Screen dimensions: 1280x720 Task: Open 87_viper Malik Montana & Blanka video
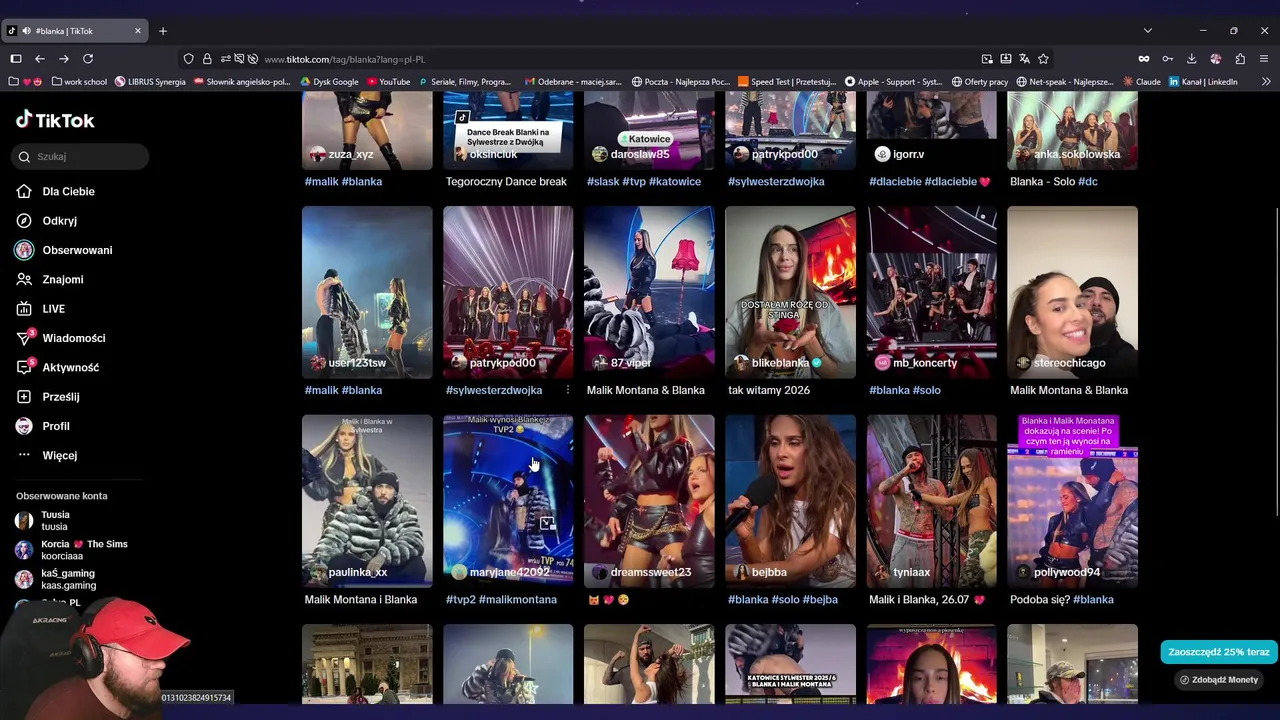(x=649, y=292)
